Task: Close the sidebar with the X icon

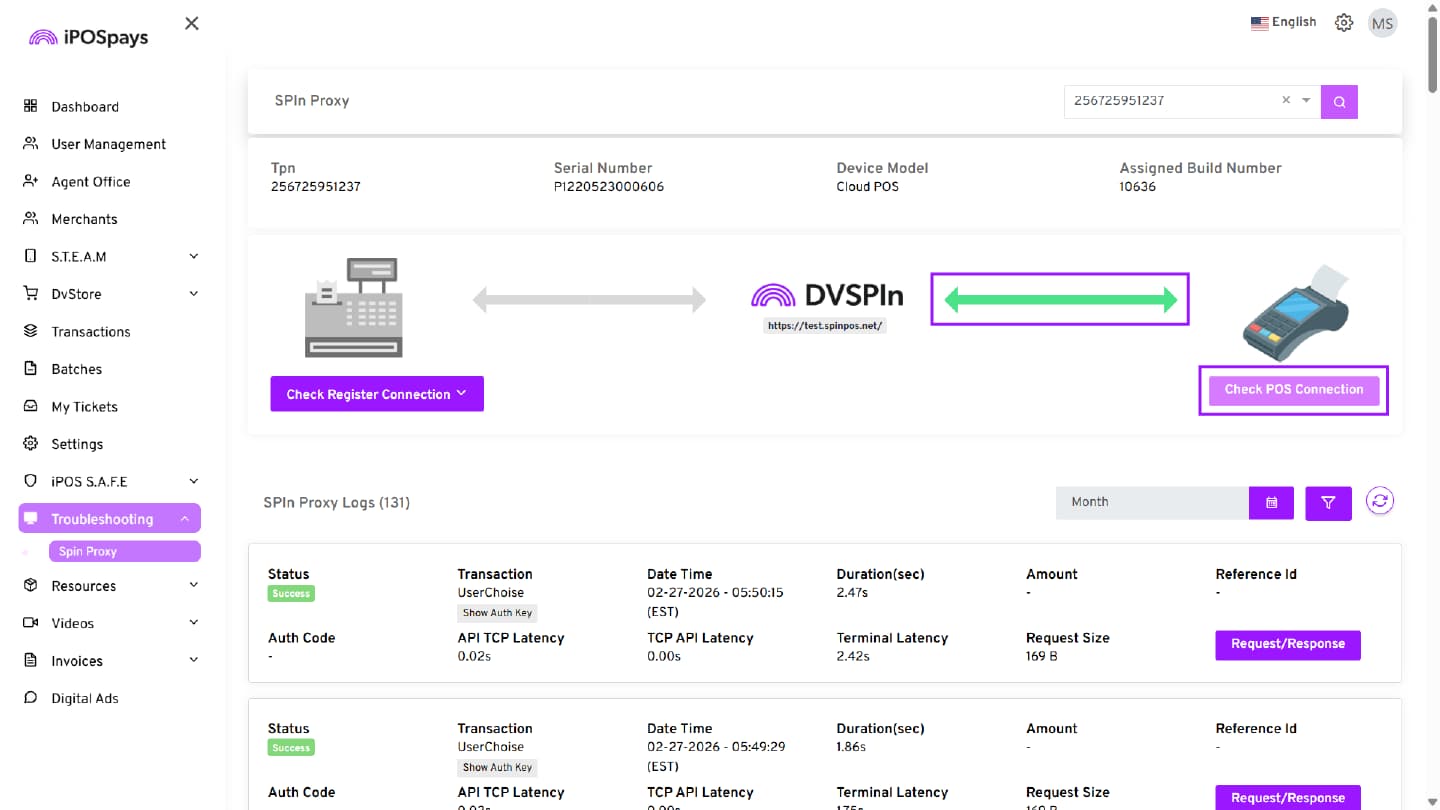Action: [192, 23]
